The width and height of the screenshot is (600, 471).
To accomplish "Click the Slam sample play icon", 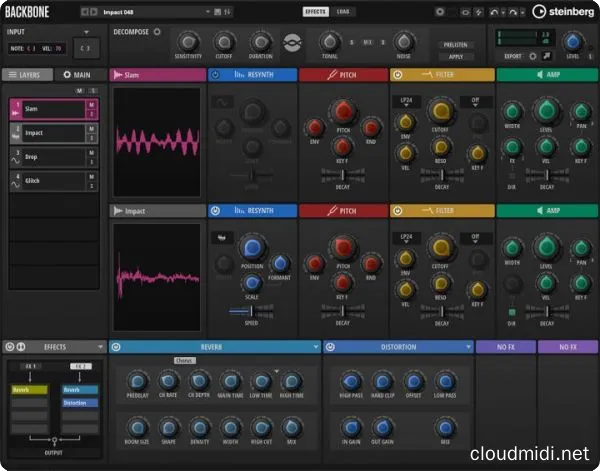I will coord(118,76).
